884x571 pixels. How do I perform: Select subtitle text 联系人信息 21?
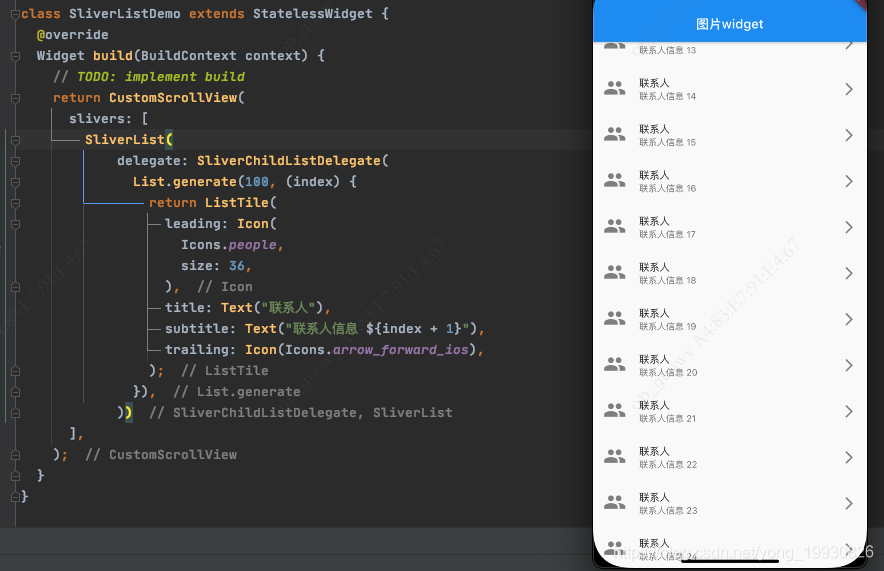668,419
